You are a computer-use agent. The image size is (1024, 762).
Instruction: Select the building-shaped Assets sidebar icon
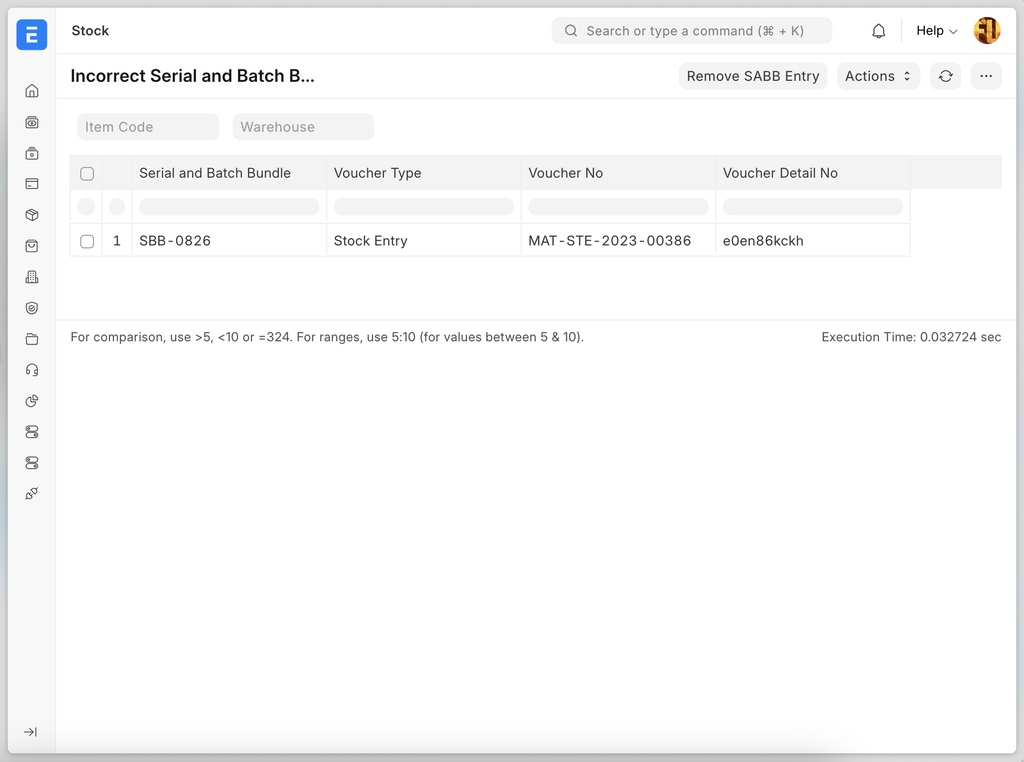[x=31, y=277]
